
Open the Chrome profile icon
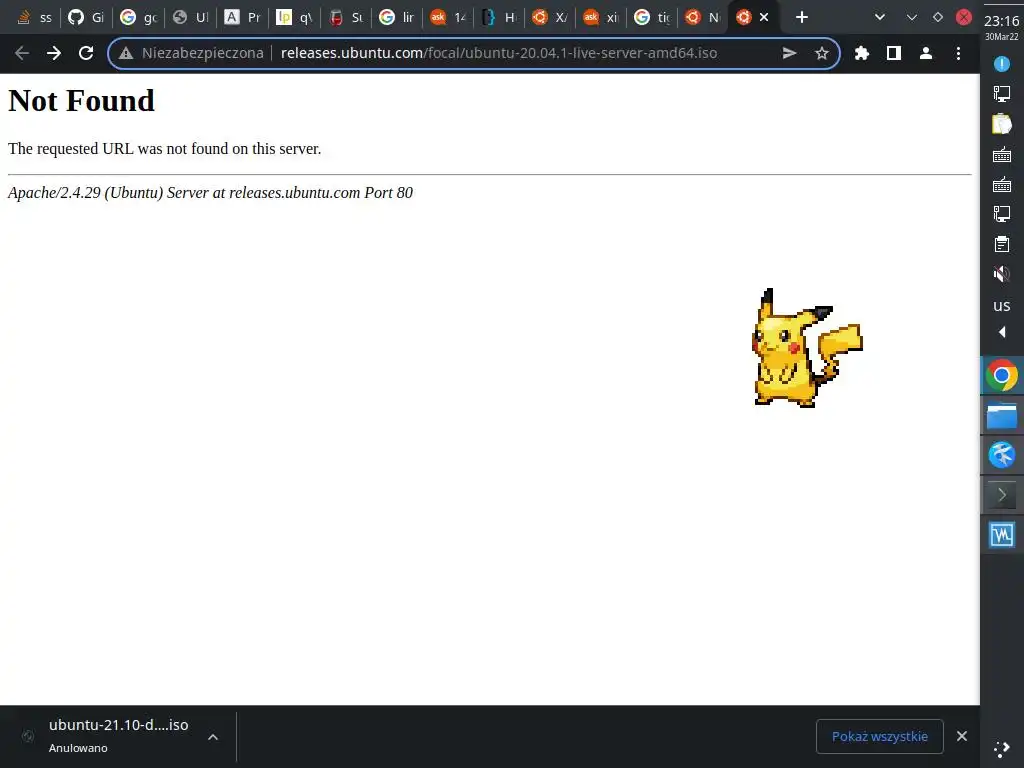pyautogui.click(x=925, y=53)
